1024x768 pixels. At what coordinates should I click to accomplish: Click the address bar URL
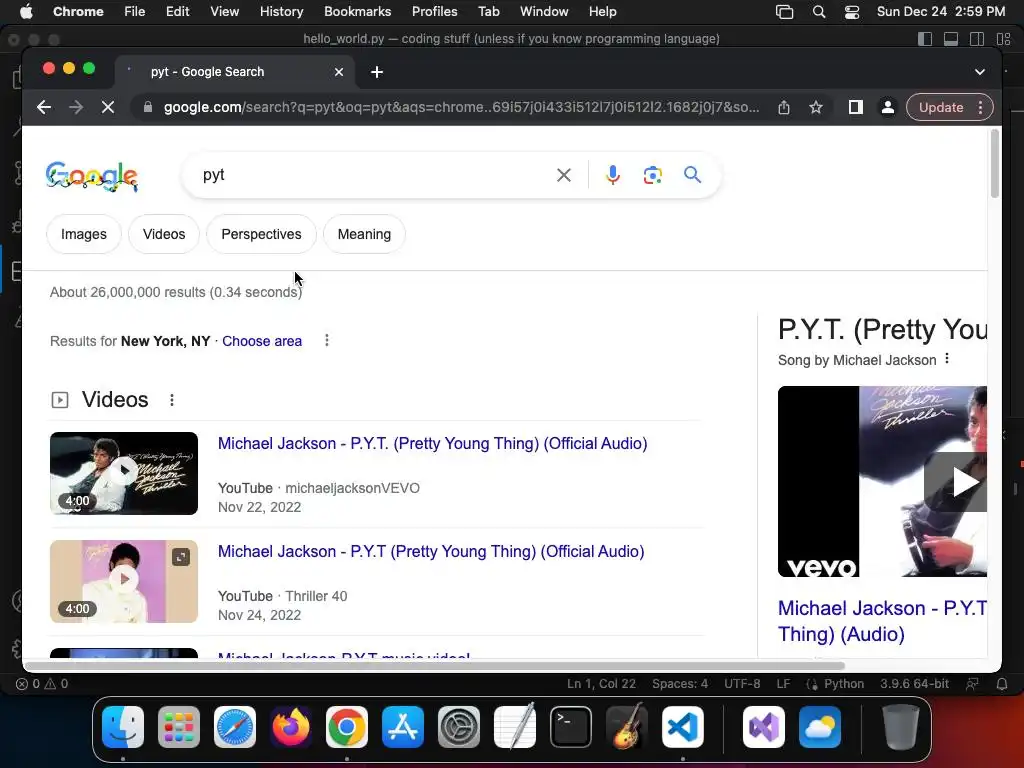[461, 107]
